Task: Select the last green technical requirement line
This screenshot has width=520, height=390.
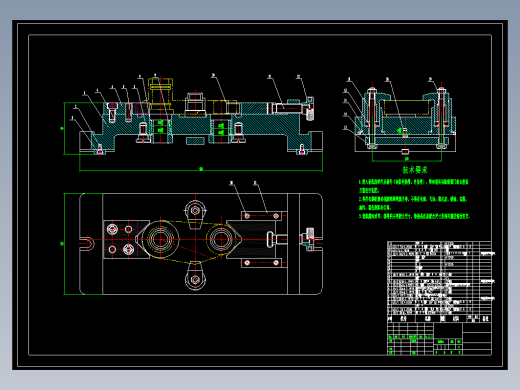Action: [x=414, y=216]
